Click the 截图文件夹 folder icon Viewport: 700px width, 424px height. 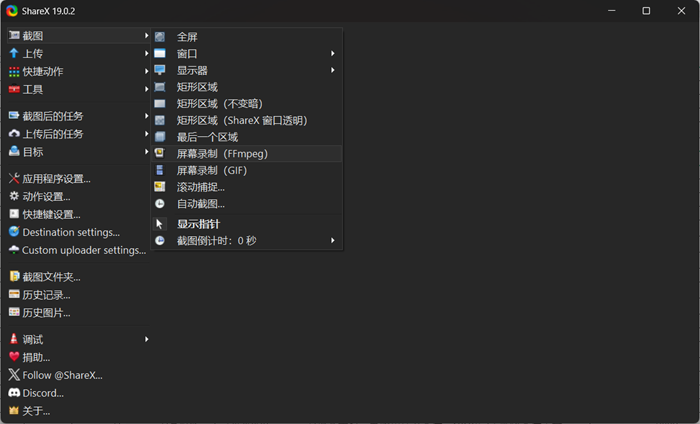click(x=14, y=277)
